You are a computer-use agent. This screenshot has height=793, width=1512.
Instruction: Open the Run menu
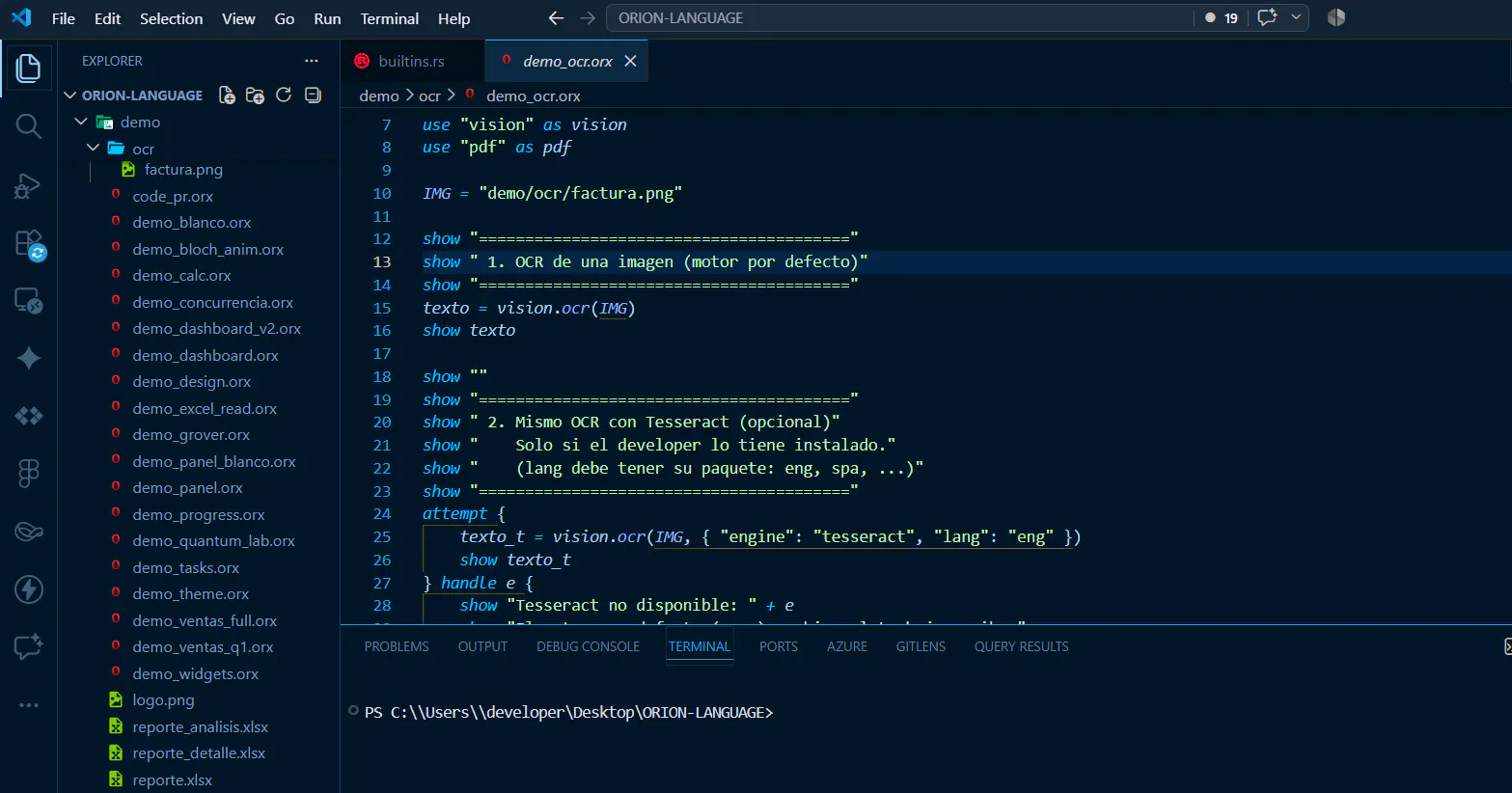click(327, 18)
